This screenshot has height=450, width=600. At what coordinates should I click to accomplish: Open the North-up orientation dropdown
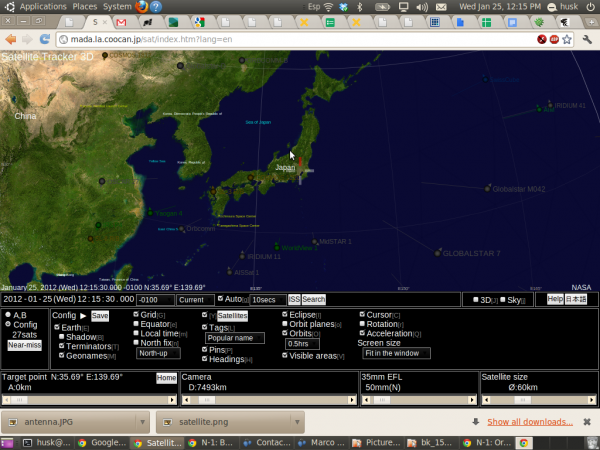pyautogui.click(x=158, y=353)
